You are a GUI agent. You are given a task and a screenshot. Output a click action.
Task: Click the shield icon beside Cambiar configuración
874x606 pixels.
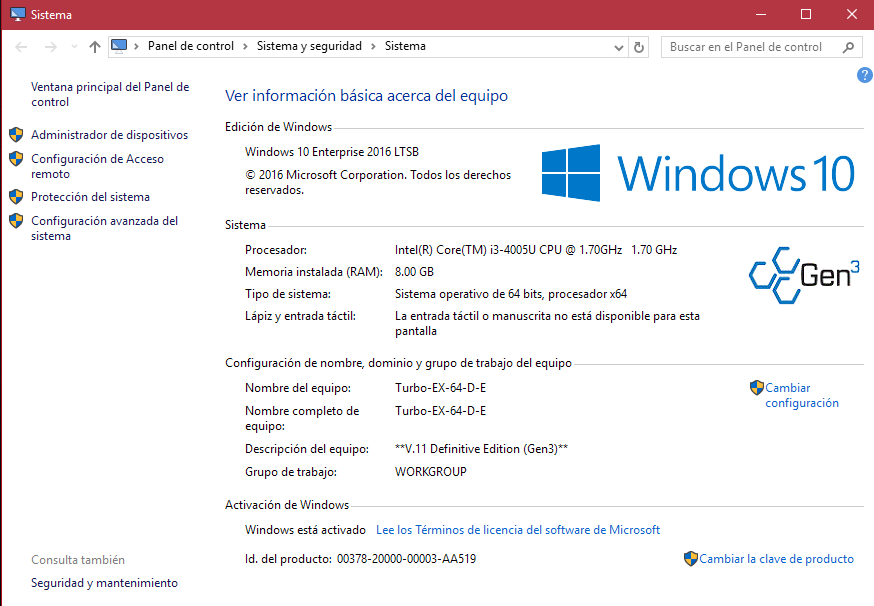pos(757,387)
